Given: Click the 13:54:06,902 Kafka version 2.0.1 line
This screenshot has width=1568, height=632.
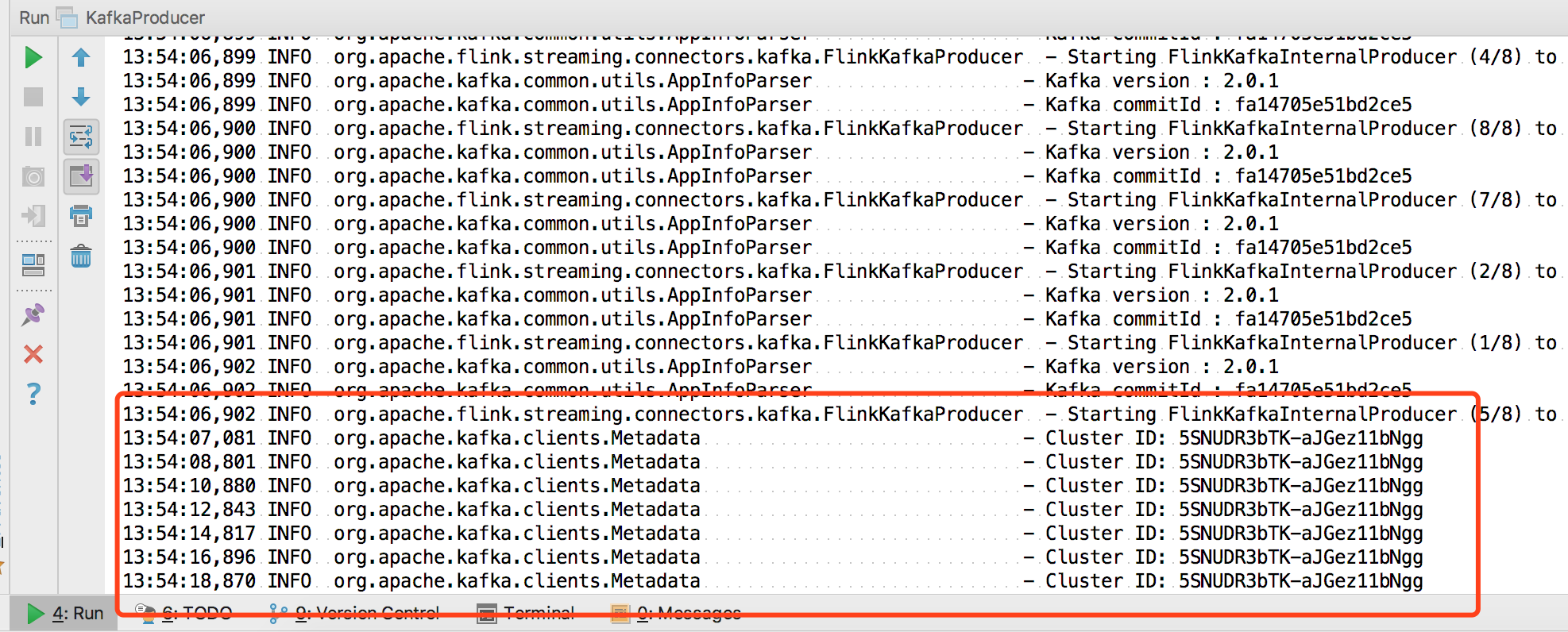Looking at the screenshot, I should [x=701, y=367].
